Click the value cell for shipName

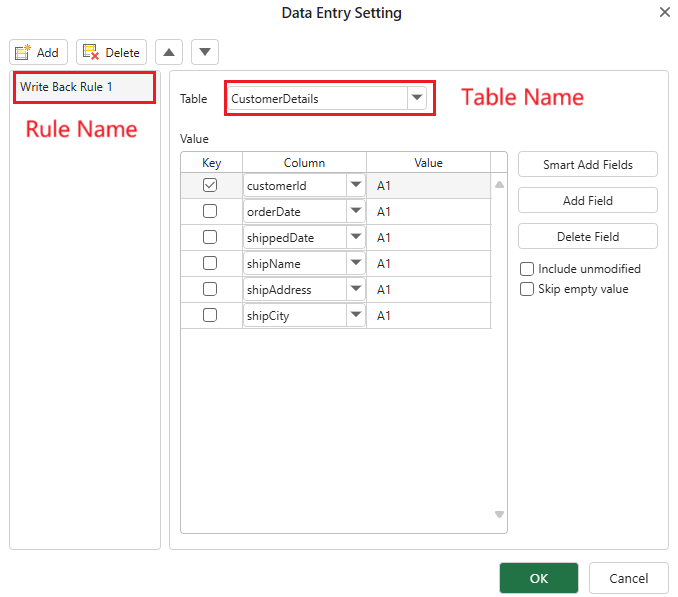click(428, 263)
